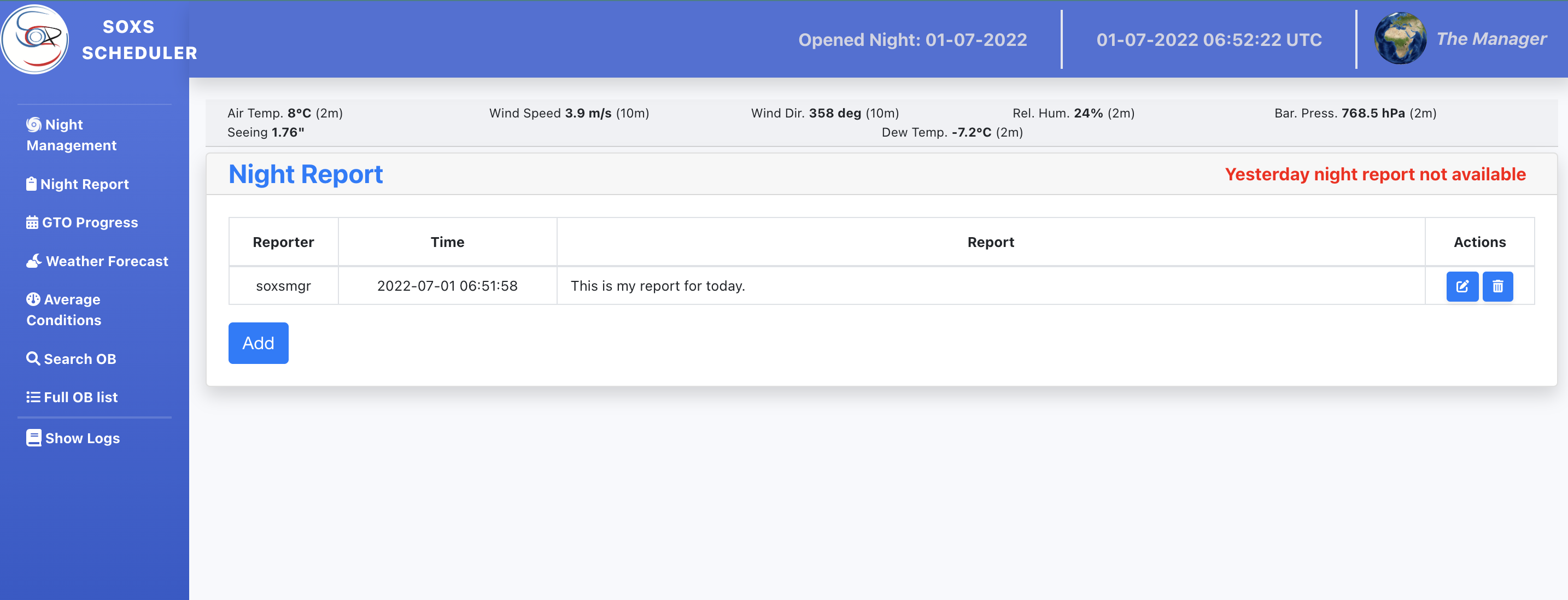Click the SOXS Scheduler logo
Screen dimensions: 1568x600
[34, 39]
